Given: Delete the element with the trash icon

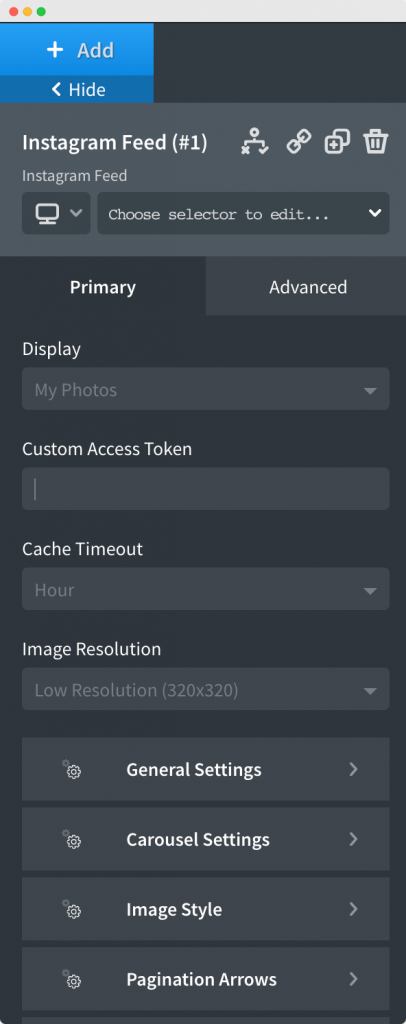Looking at the screenshot, I should pos(376,142).
